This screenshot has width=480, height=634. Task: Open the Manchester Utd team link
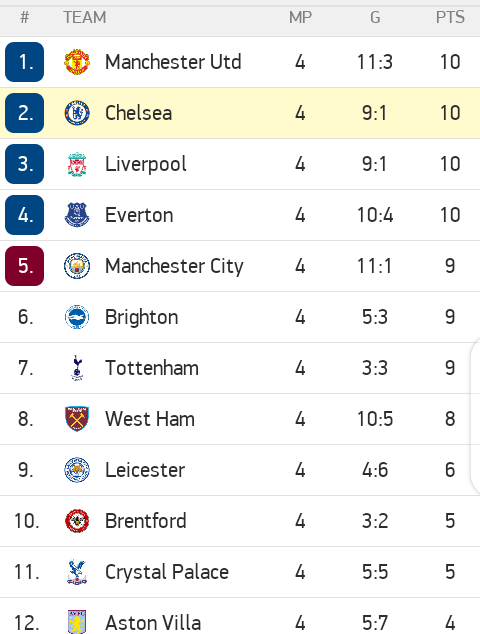[x=173, y=62]
